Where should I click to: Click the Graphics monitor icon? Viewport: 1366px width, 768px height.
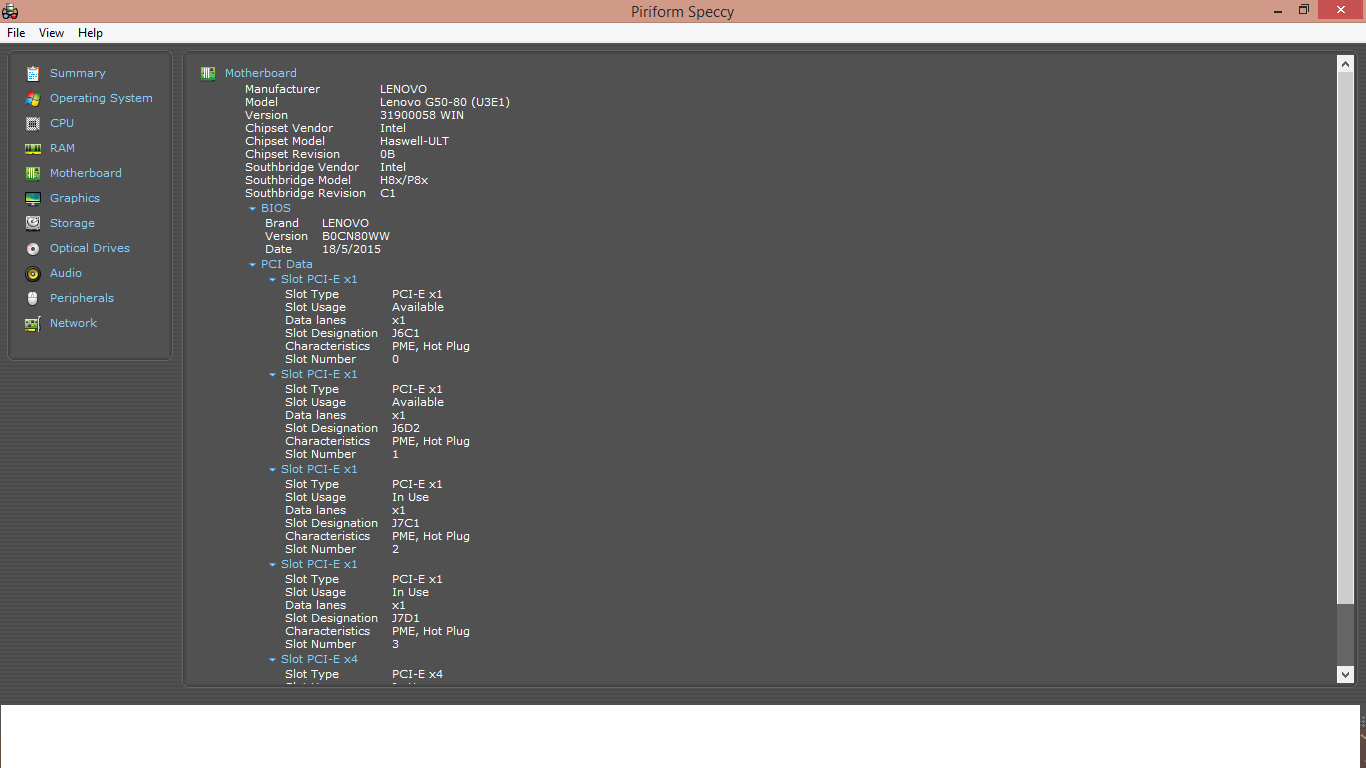click(33, 198)
